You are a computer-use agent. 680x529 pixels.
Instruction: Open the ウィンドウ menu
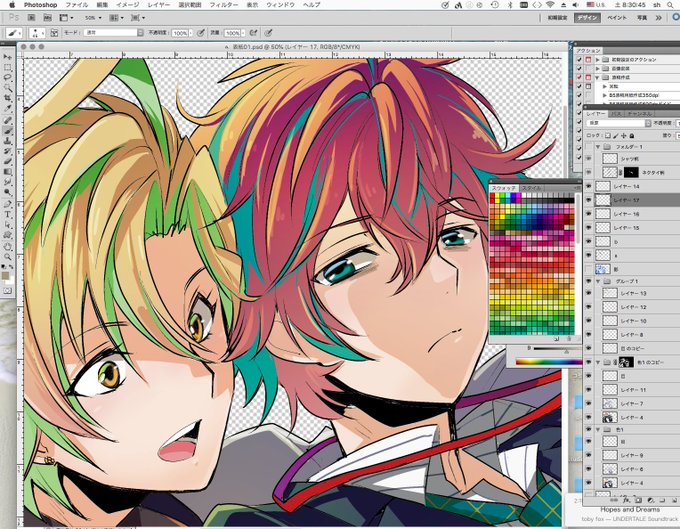(280, 5)
